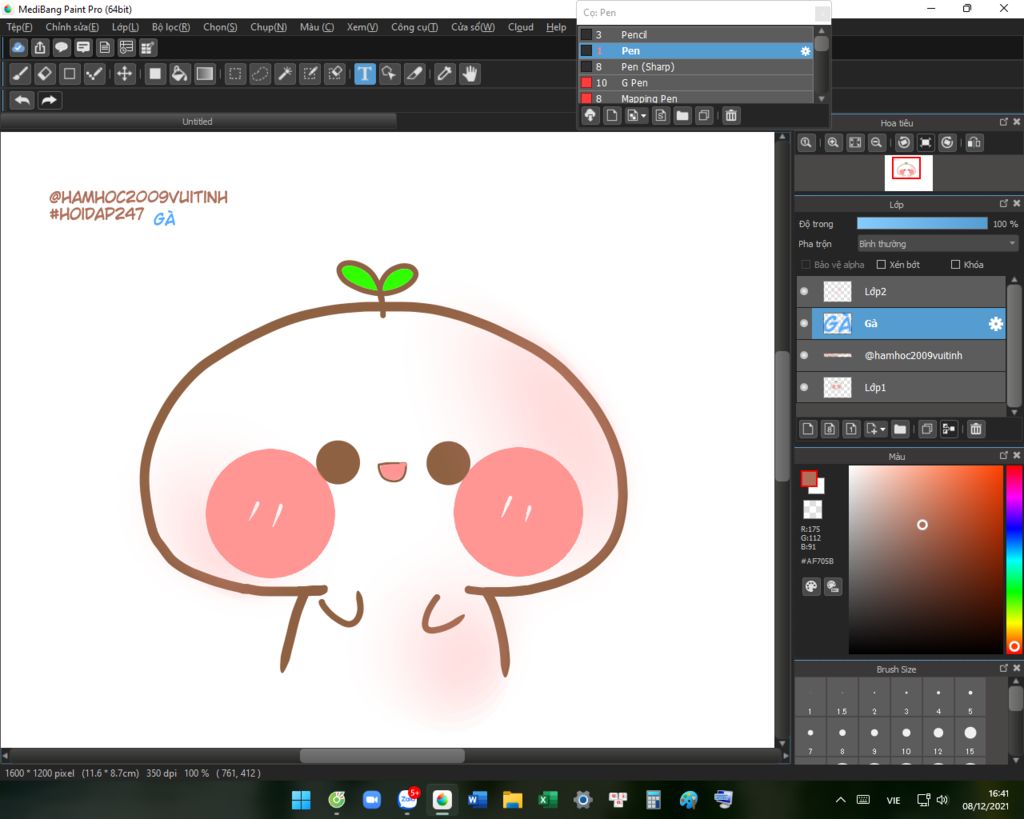The height and width of the screenshot is (819, 1024).
Task: Duplicate the current layer
Action: click(x=927, y=429)
